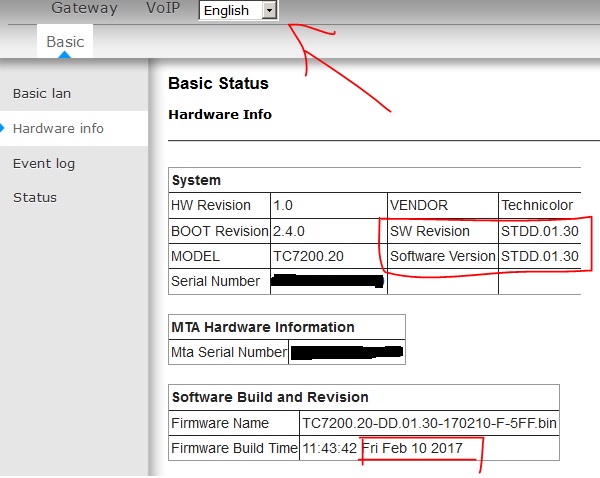Image resolution: width=600 pixels, height=478 pixels.
Task: Select Hardware info in the sidebar
Action: coord(58,129)
